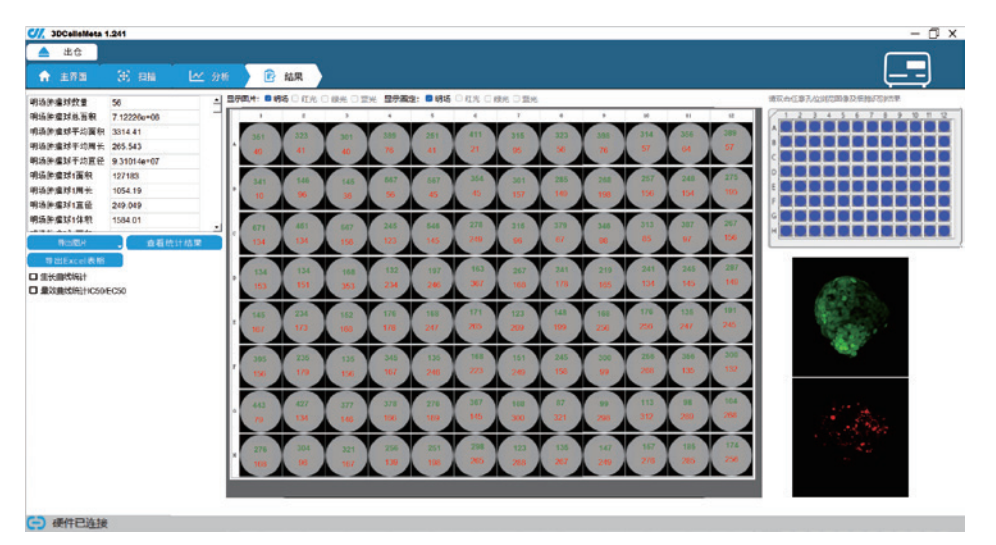Select 红光 in the second display option group
996x545 pixels.
coord(460,99)
